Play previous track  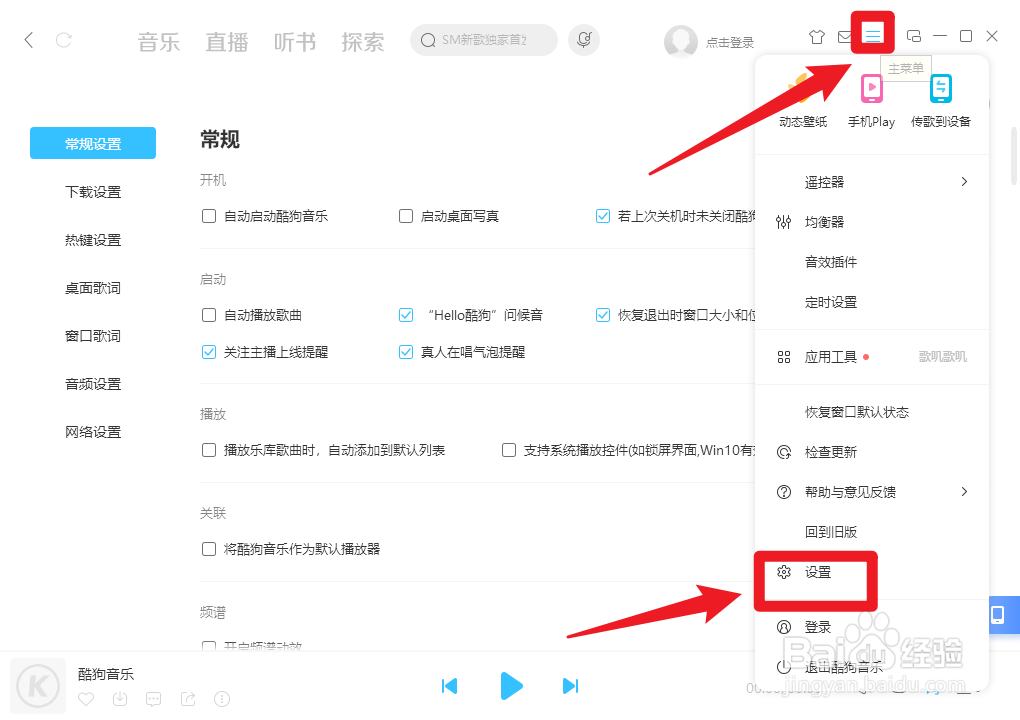[x=450, y=686]
